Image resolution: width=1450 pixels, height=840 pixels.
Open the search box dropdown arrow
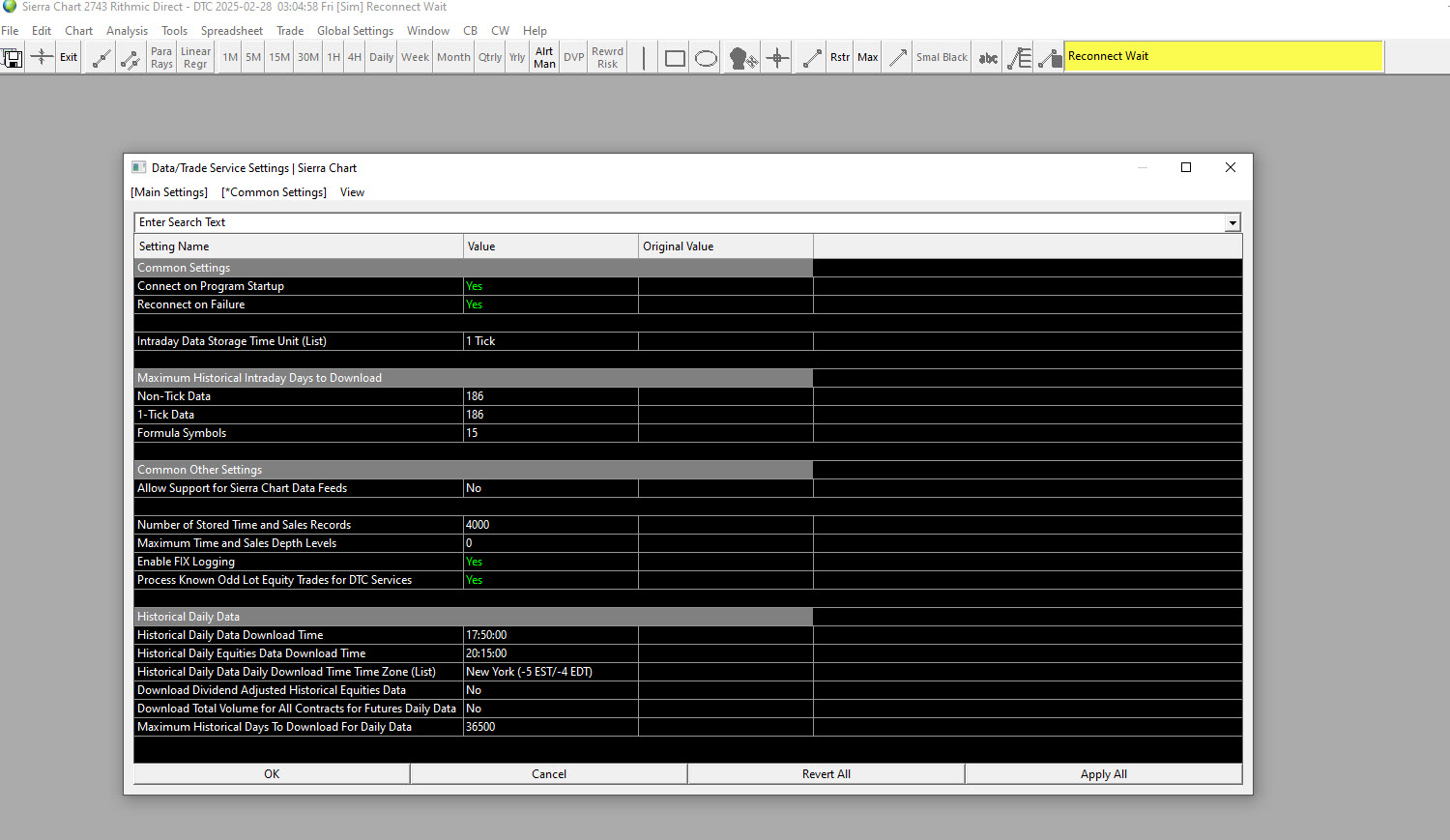[1232, 223]
